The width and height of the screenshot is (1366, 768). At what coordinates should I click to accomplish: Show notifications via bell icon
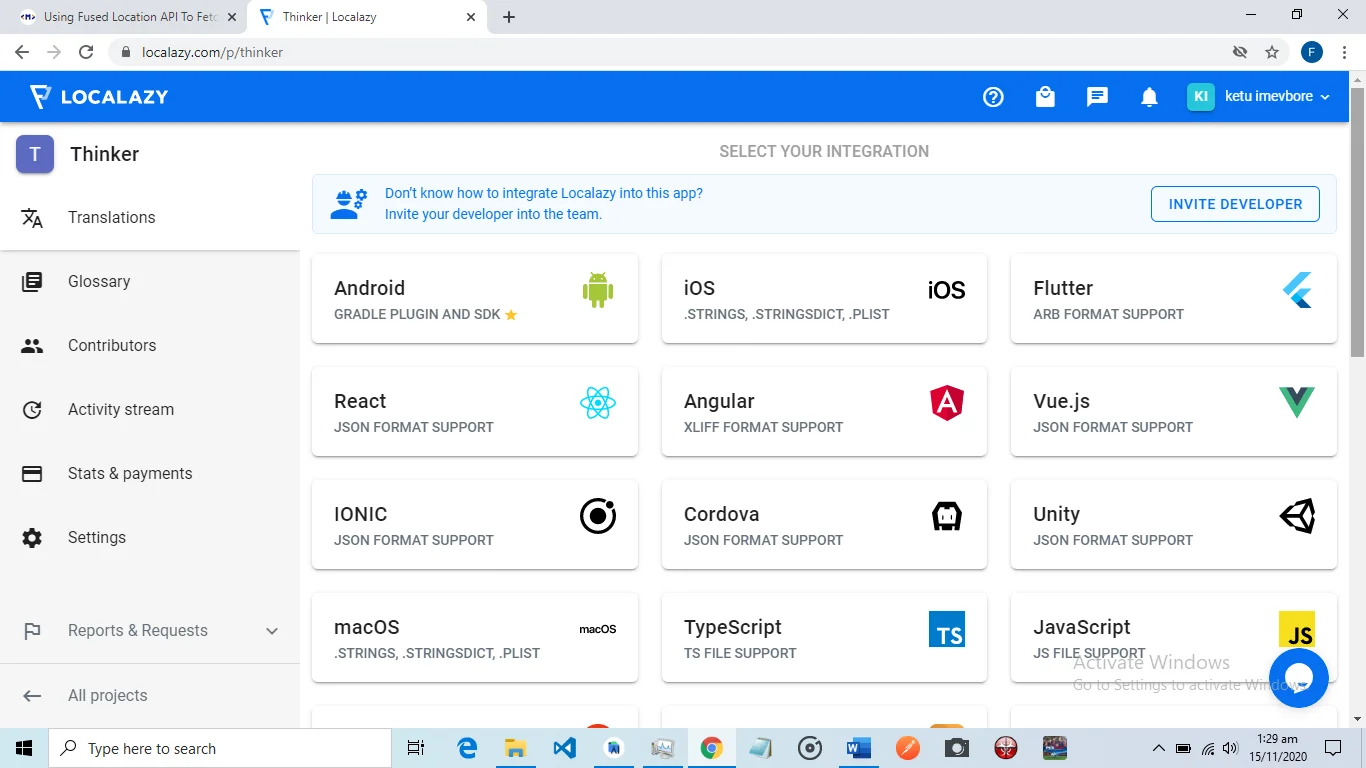pos(1150,97)
